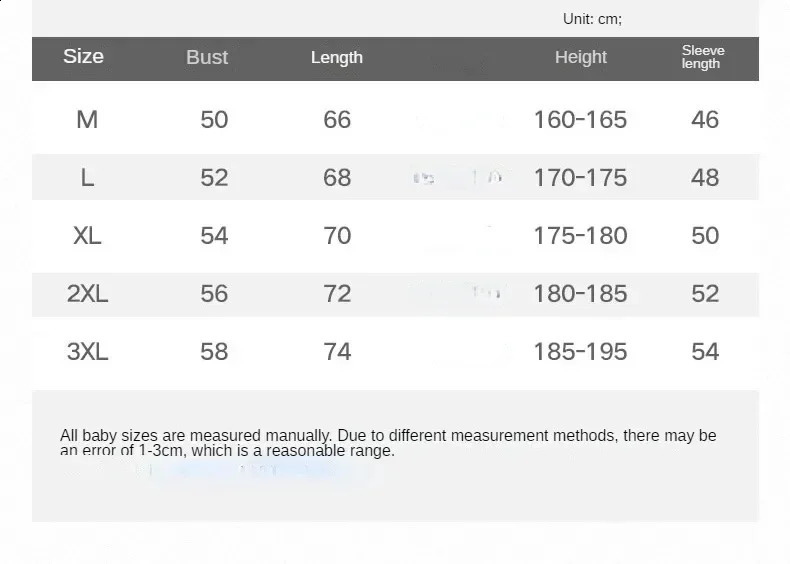
Task: Select the XL size row label
Action: [87, 236]
